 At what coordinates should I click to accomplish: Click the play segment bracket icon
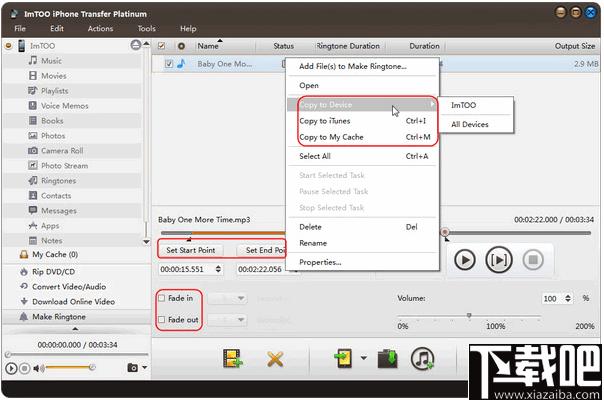tap(498, 260)
